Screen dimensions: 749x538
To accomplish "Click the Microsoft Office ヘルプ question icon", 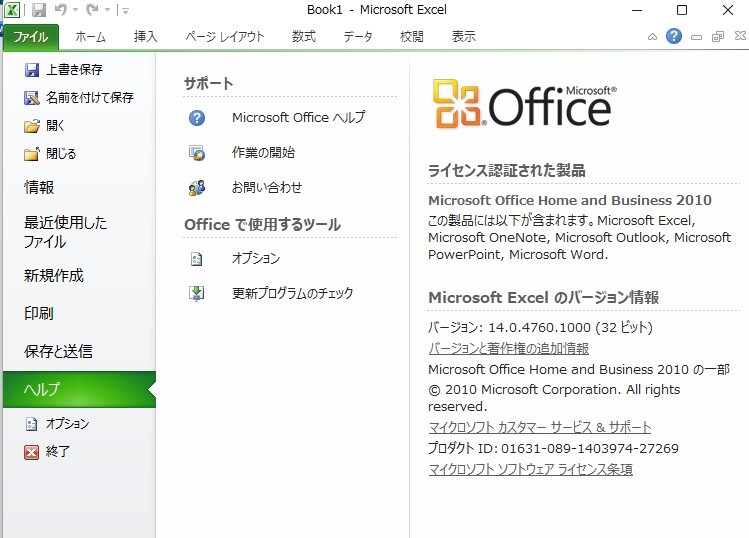I will coord(197,118).
